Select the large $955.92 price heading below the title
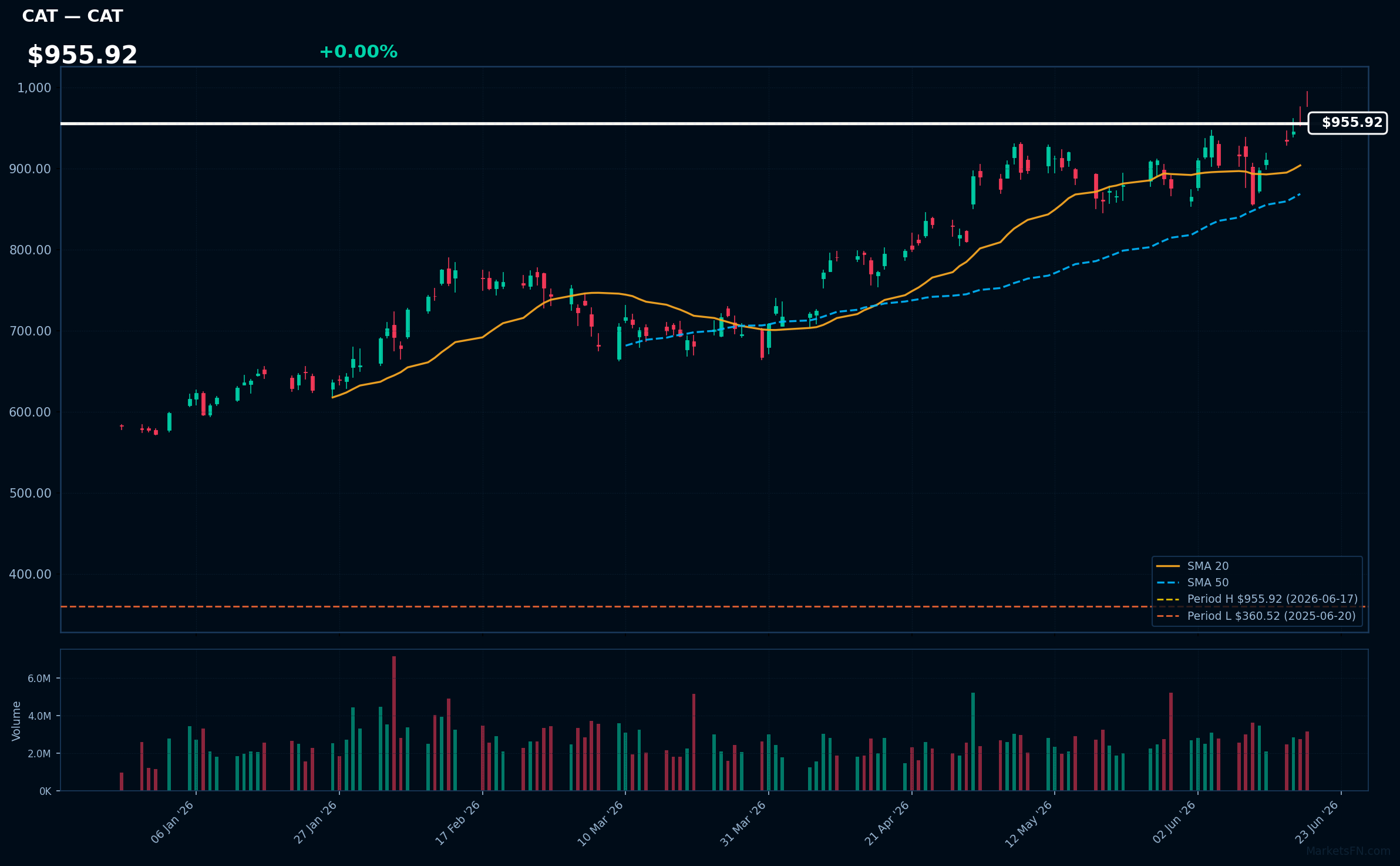Screen dimensions: 1400x866 tap(82, 55)
